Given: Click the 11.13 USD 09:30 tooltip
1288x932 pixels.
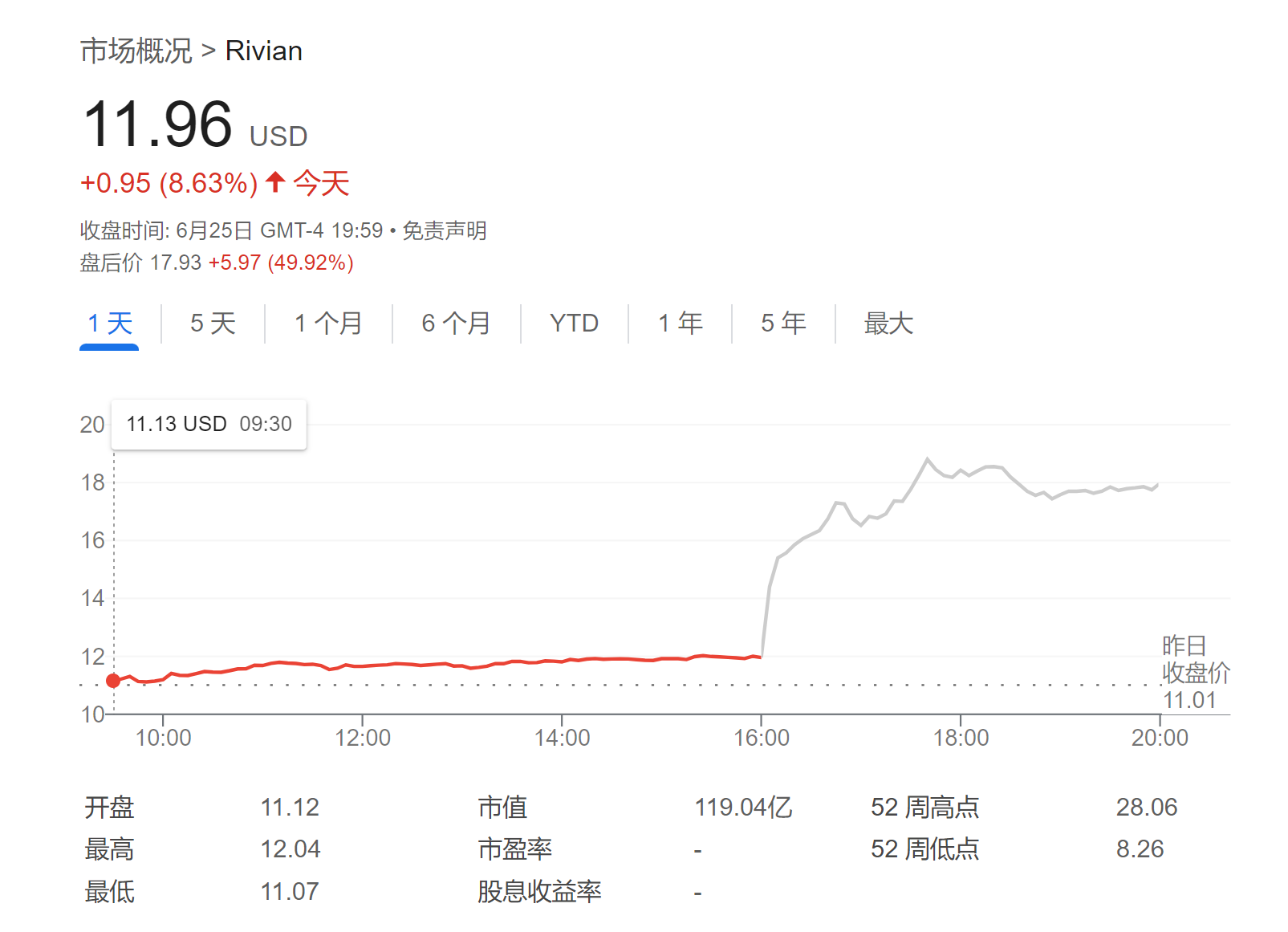Looking at the screenshot, I should pos(209,424).
